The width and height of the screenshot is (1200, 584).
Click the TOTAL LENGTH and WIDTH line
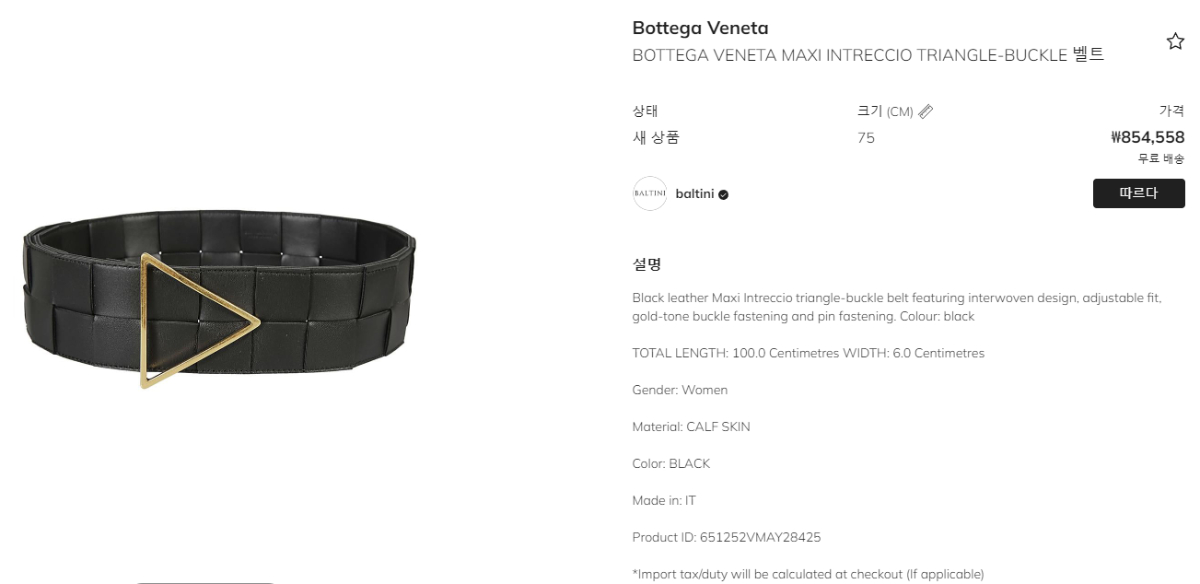tap(808, 353)
